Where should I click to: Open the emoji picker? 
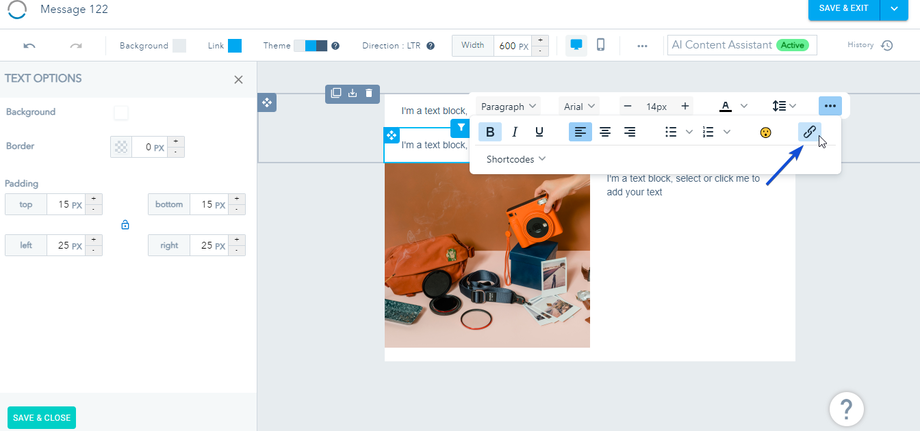[x=765, y=133]
